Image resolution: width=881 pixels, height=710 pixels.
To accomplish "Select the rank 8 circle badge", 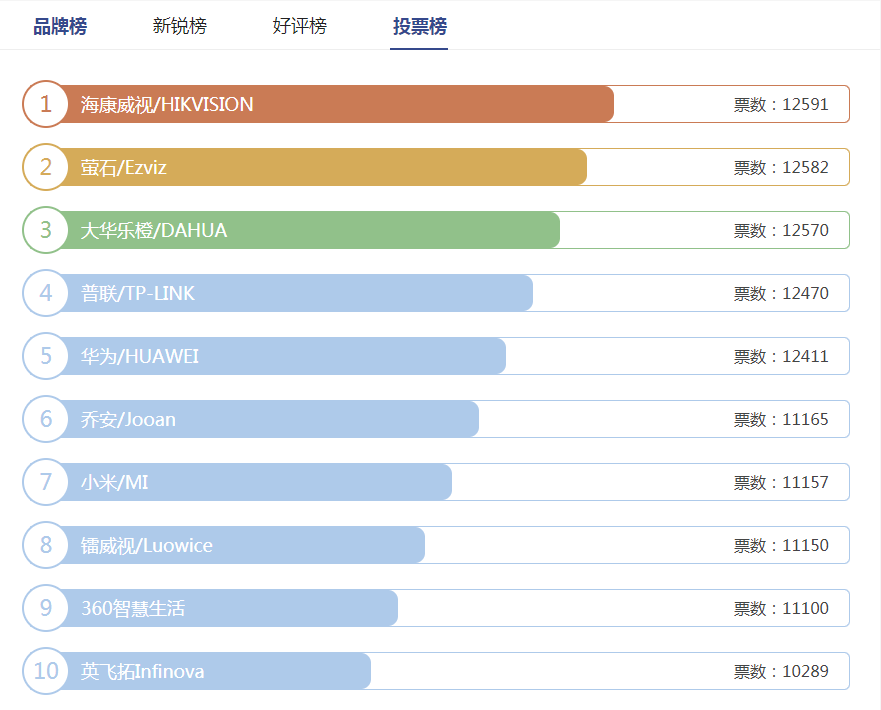I will (x=46, y=545).
